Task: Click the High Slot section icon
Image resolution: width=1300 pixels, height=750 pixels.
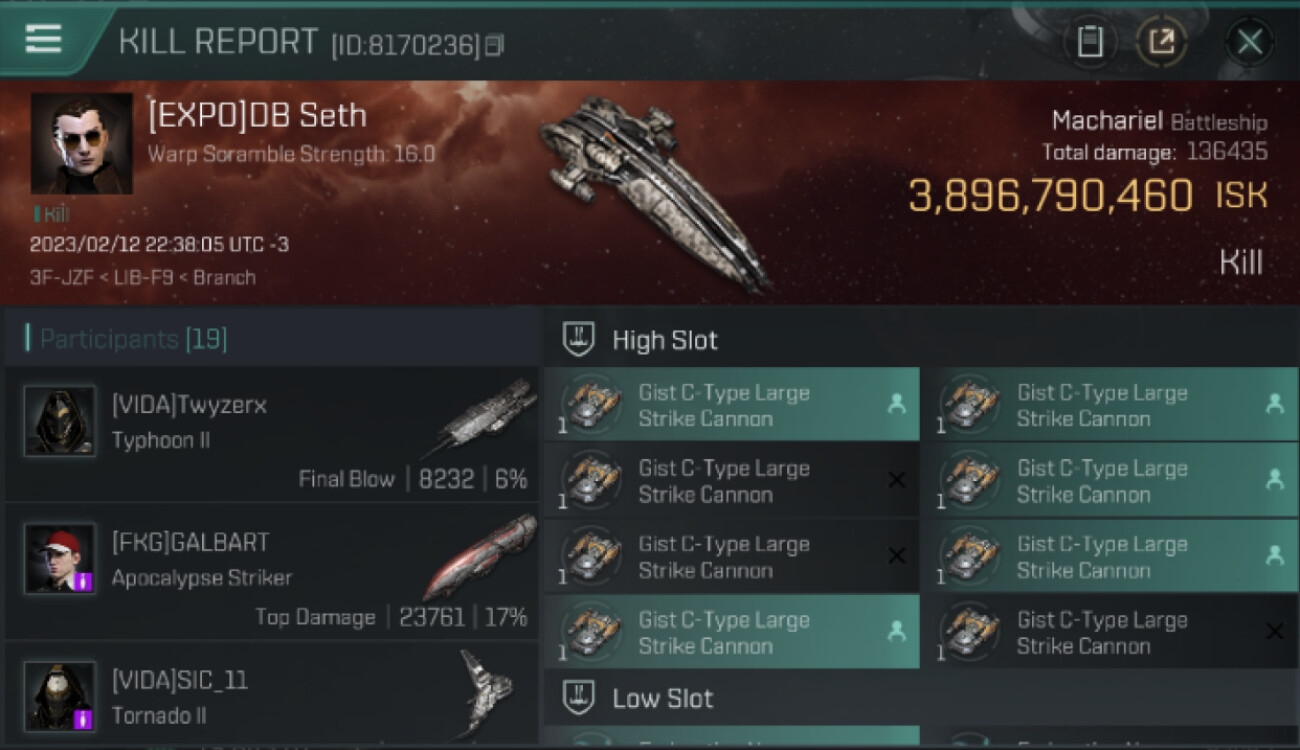Action: pyautogui.click(x=579, y=339)
